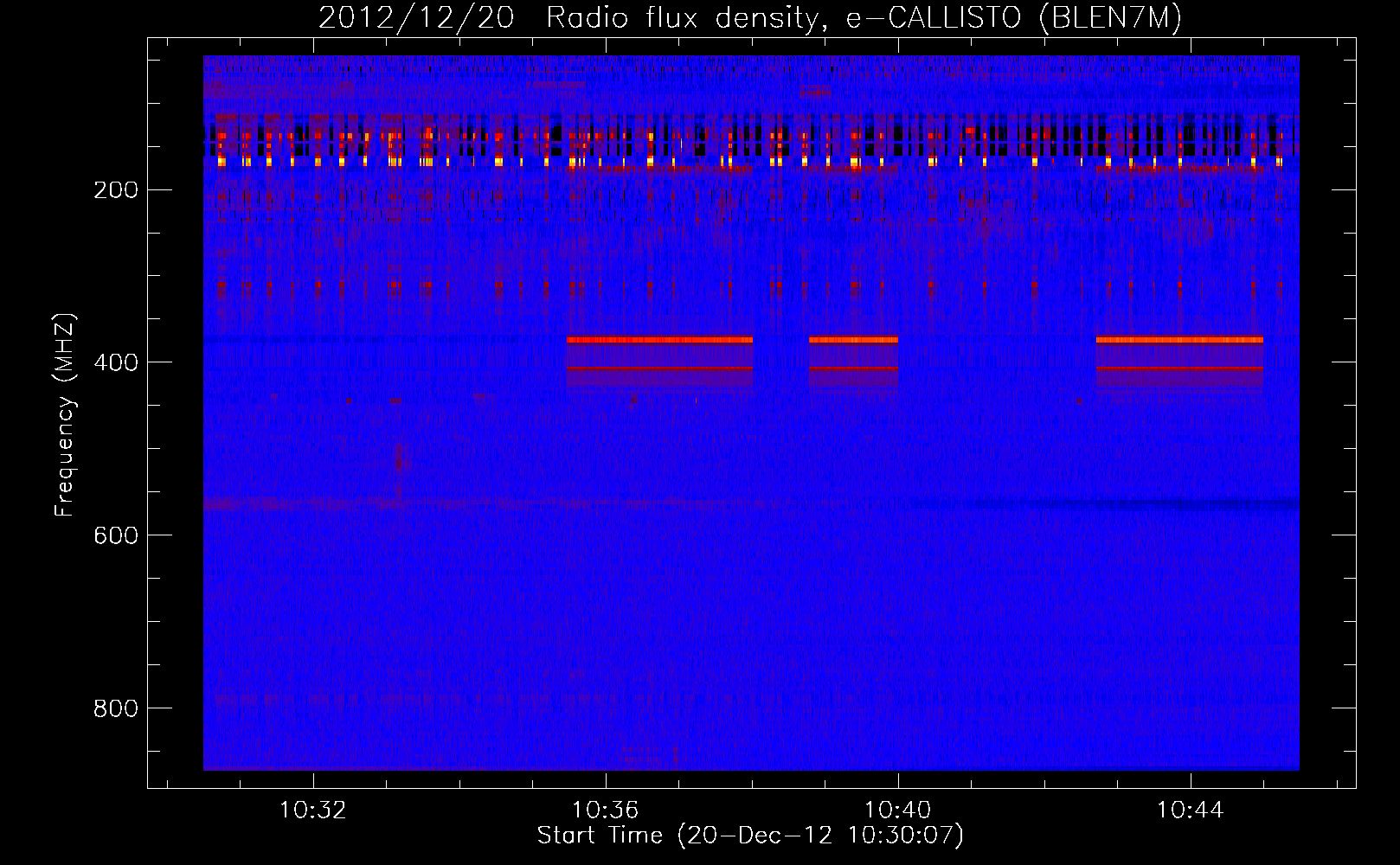Click the 10:44 time tick label
Image resolution: width=1400 pixels, height=865 pixels.
click(x=1191, y=810)
